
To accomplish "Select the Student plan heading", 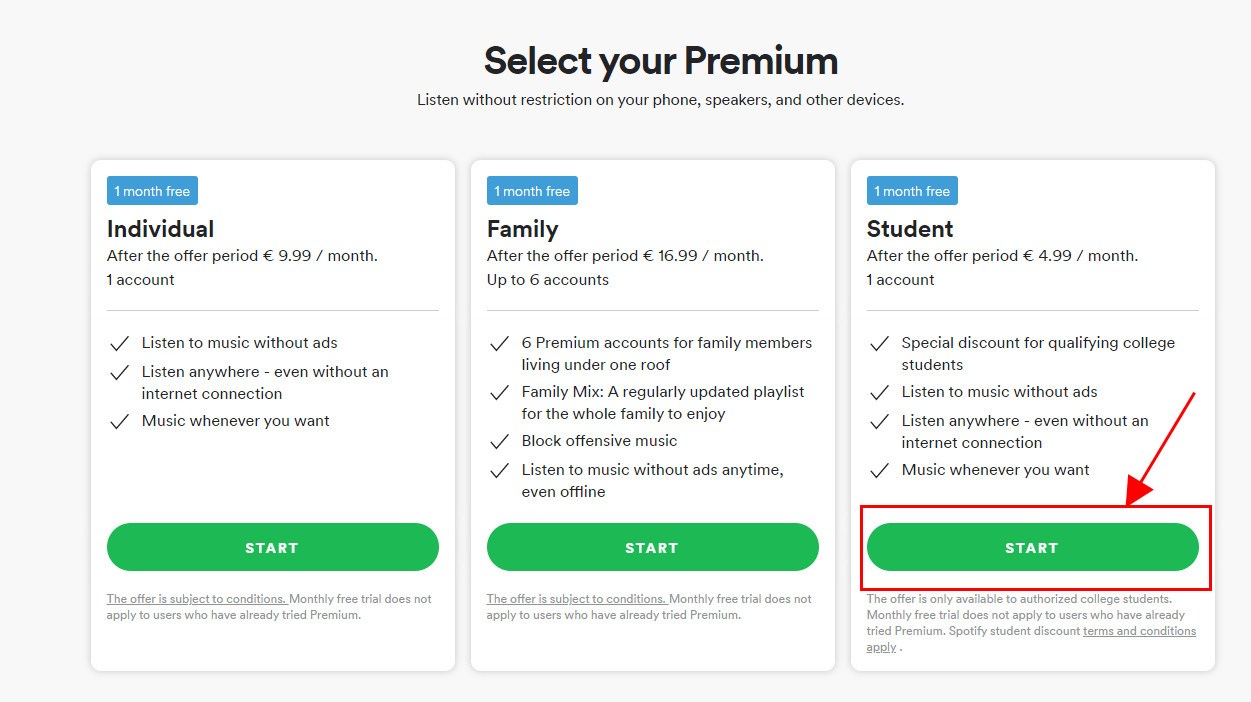I will point(909,228).
